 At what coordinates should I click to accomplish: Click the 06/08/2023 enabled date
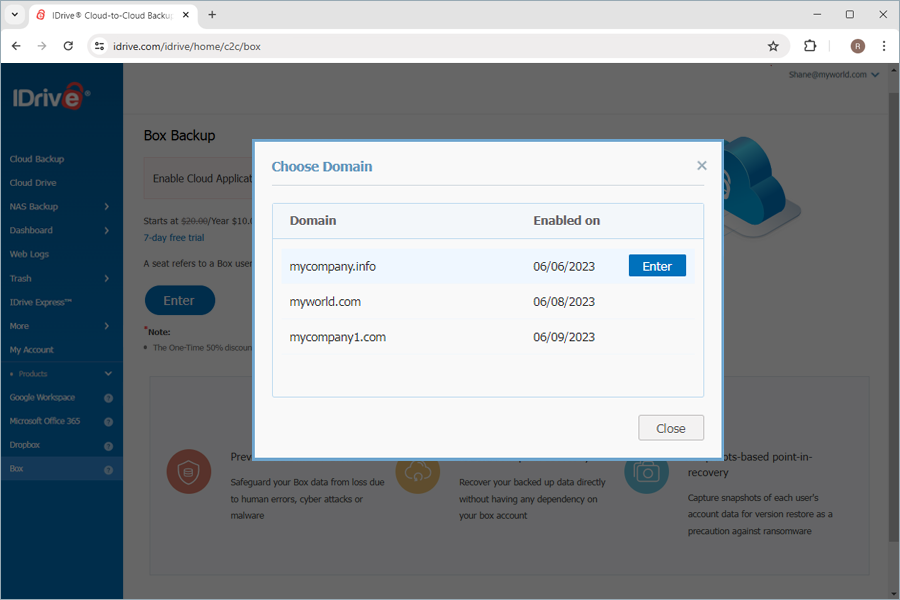pyautogui.click(x=564, y=302)
